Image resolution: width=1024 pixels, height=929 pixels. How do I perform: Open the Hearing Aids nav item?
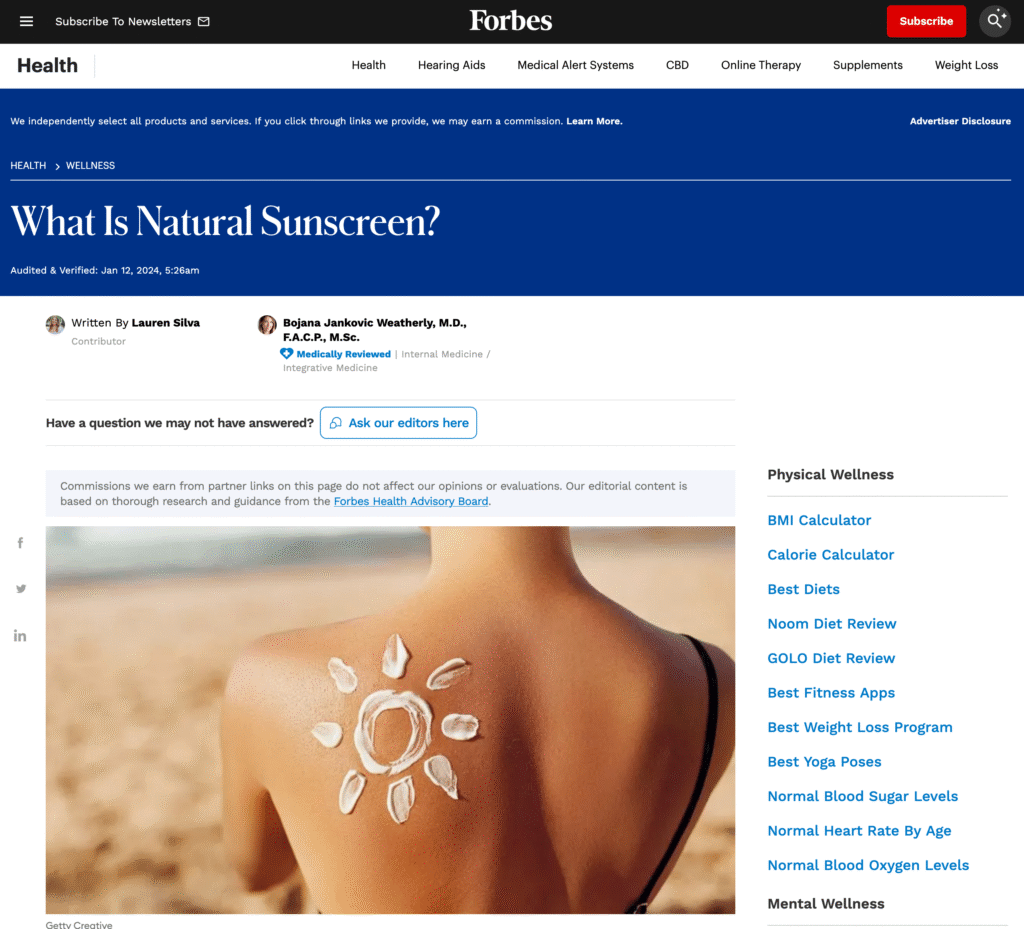pos(451,65)
